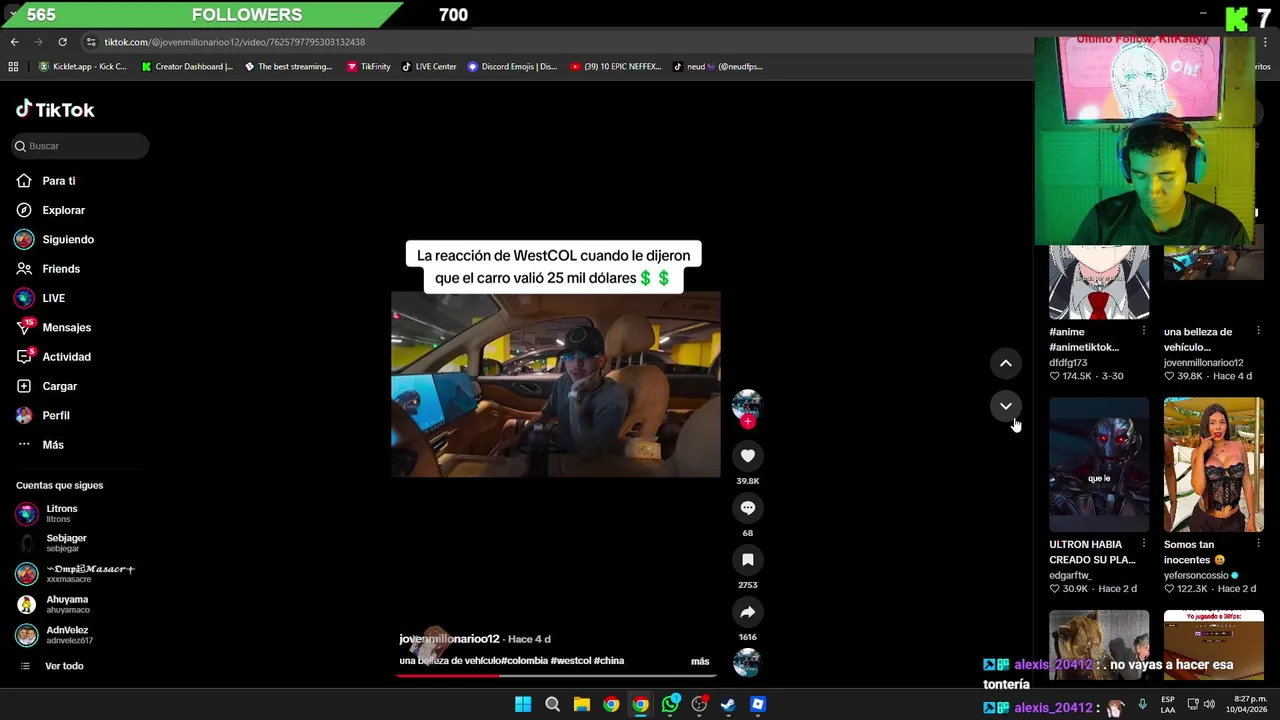Open yefersoncossio creator link
The image size is (1280, 720).
coord(1196,576)
